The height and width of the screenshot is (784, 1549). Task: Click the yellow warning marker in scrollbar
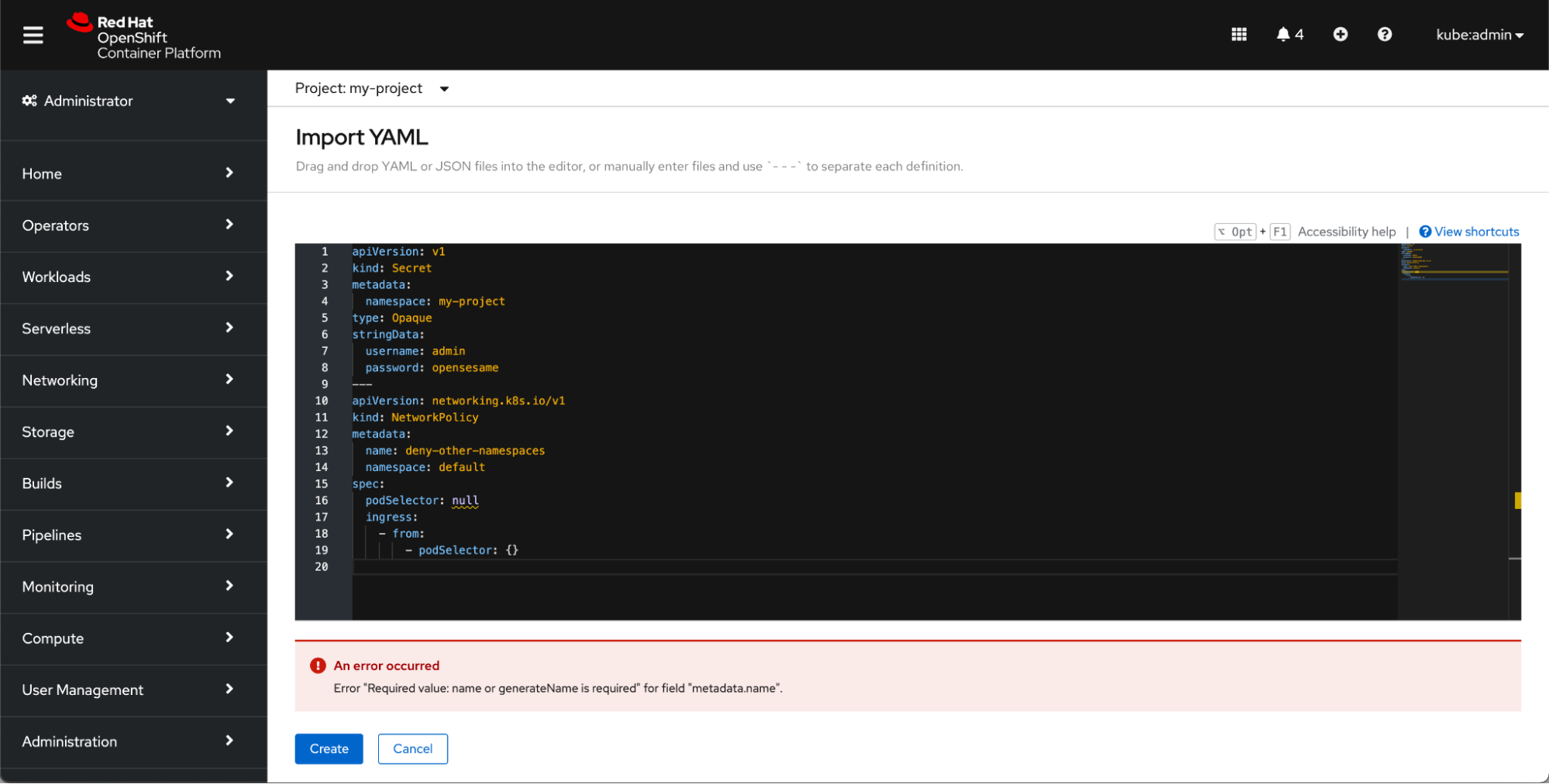(x=1518, y=500)
